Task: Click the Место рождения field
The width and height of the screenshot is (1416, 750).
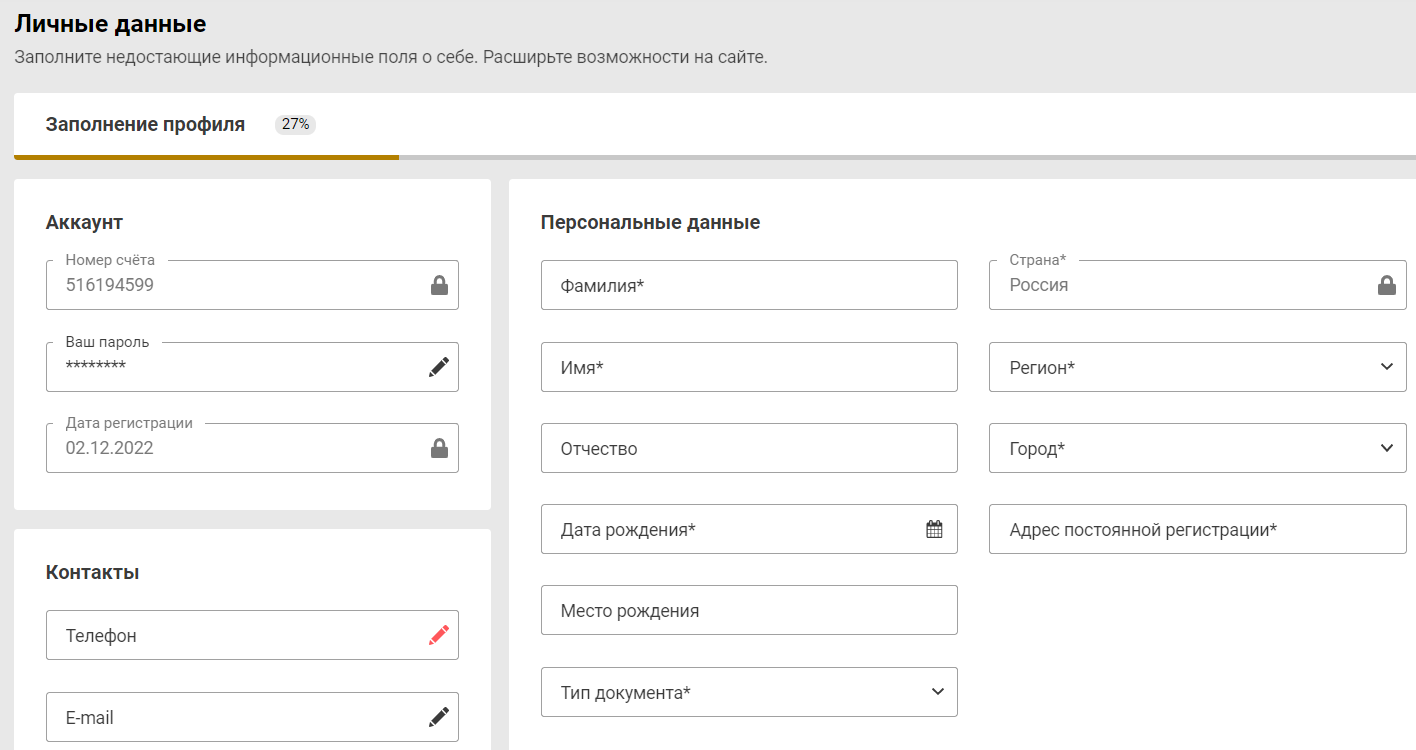Action: (748, 611)
